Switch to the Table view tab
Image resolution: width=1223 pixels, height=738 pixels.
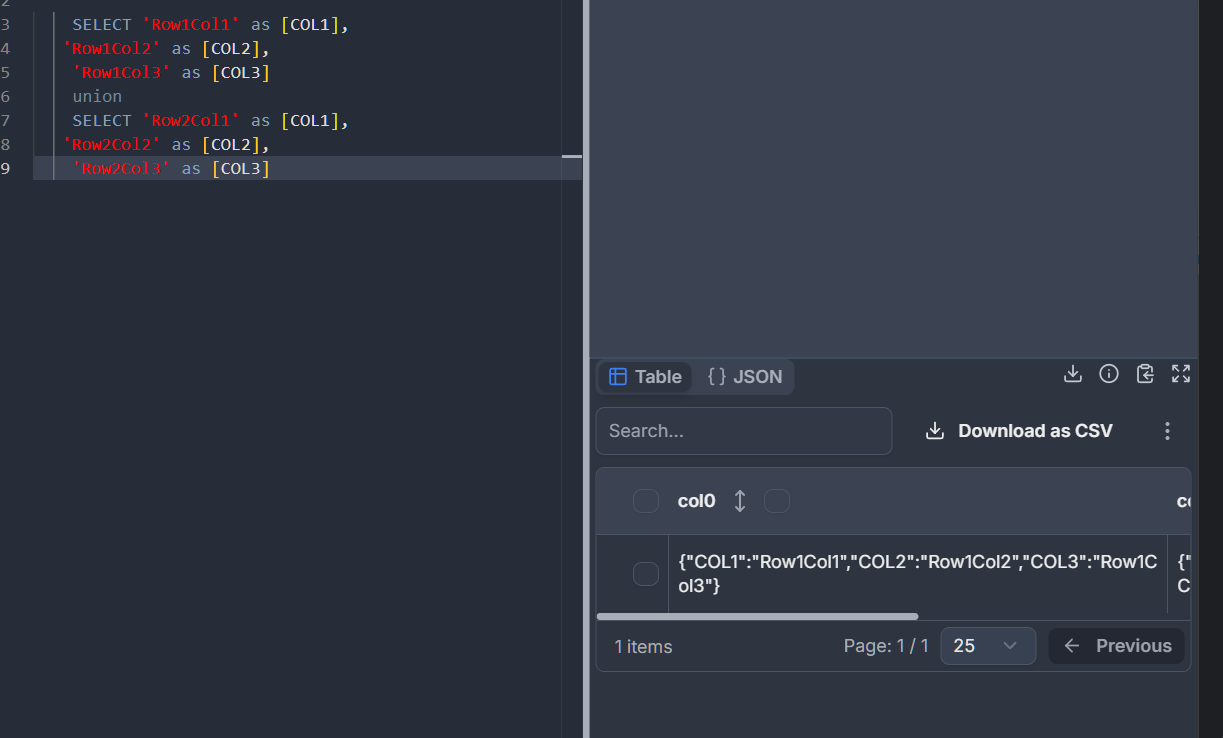pos(645,377)
